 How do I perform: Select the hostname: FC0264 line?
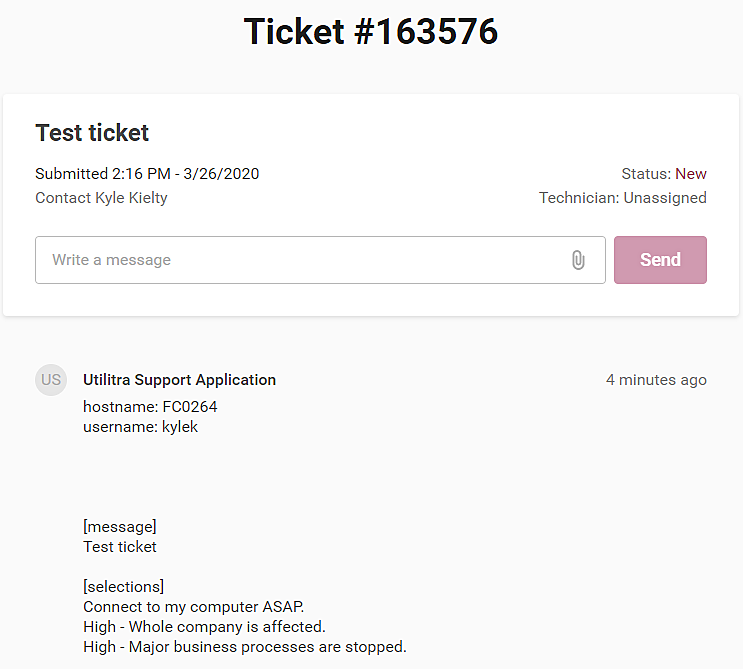150,407
